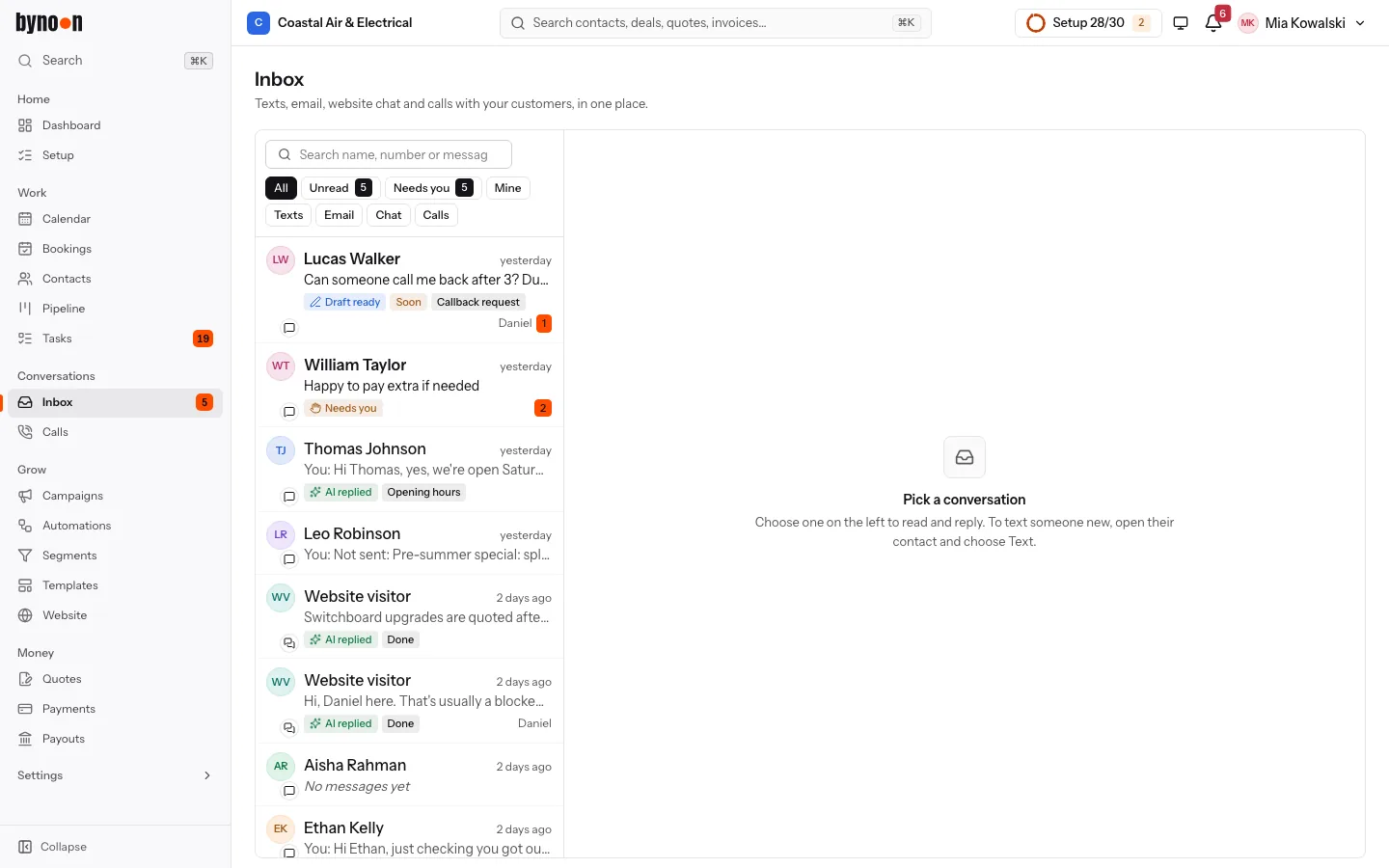1389x868 pixels.
Task: Click the monitor icon in top bar
Action: click(1181, 23)
